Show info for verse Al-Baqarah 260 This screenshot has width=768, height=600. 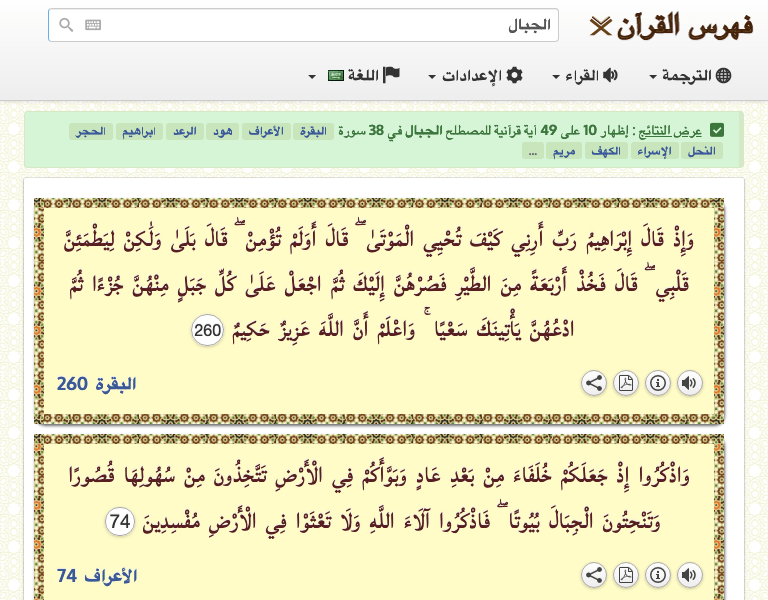658,383
